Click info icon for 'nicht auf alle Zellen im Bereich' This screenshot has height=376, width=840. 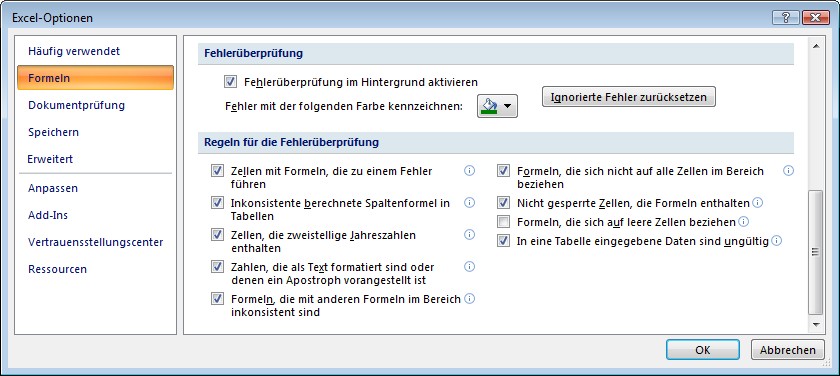[x=788, y=170]
